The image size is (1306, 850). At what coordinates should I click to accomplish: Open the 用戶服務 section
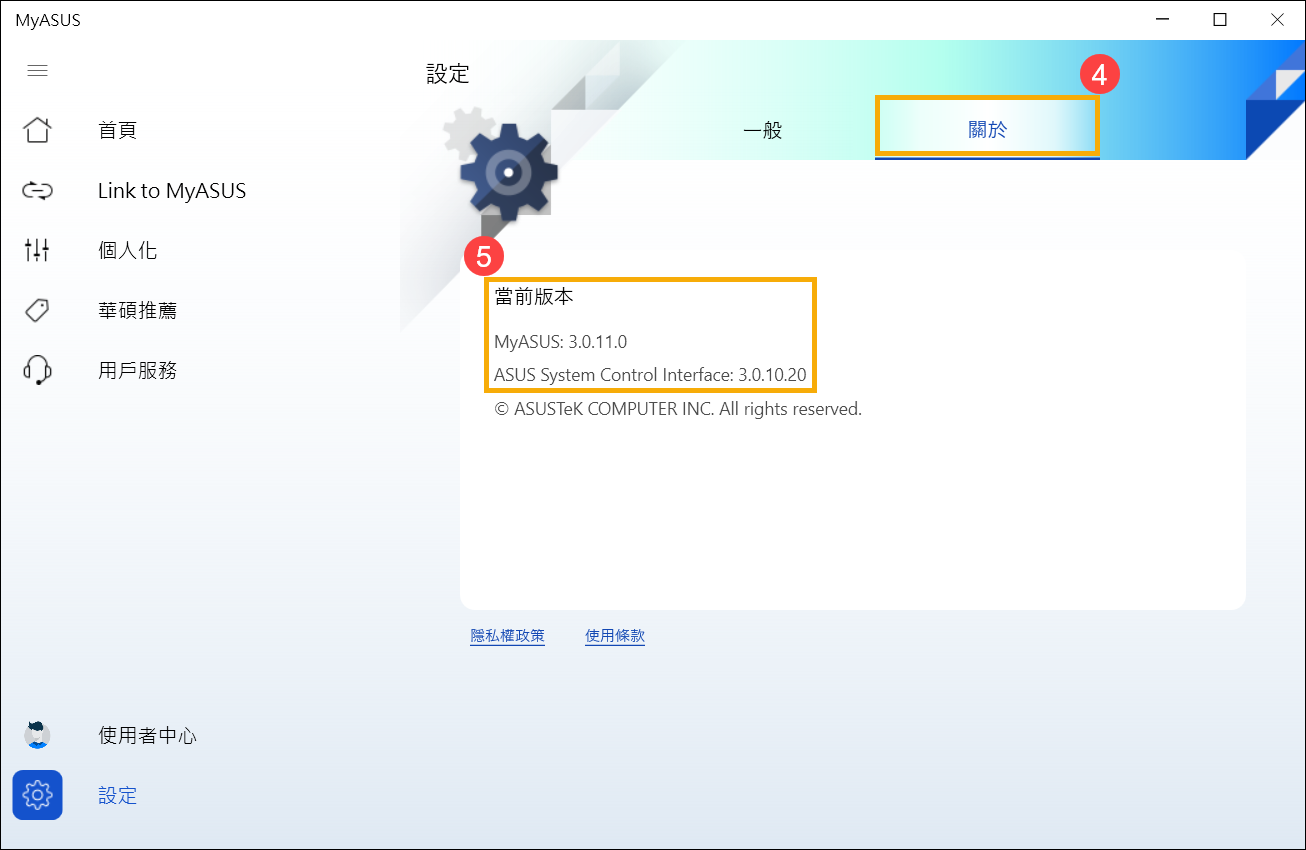point(137,370)
